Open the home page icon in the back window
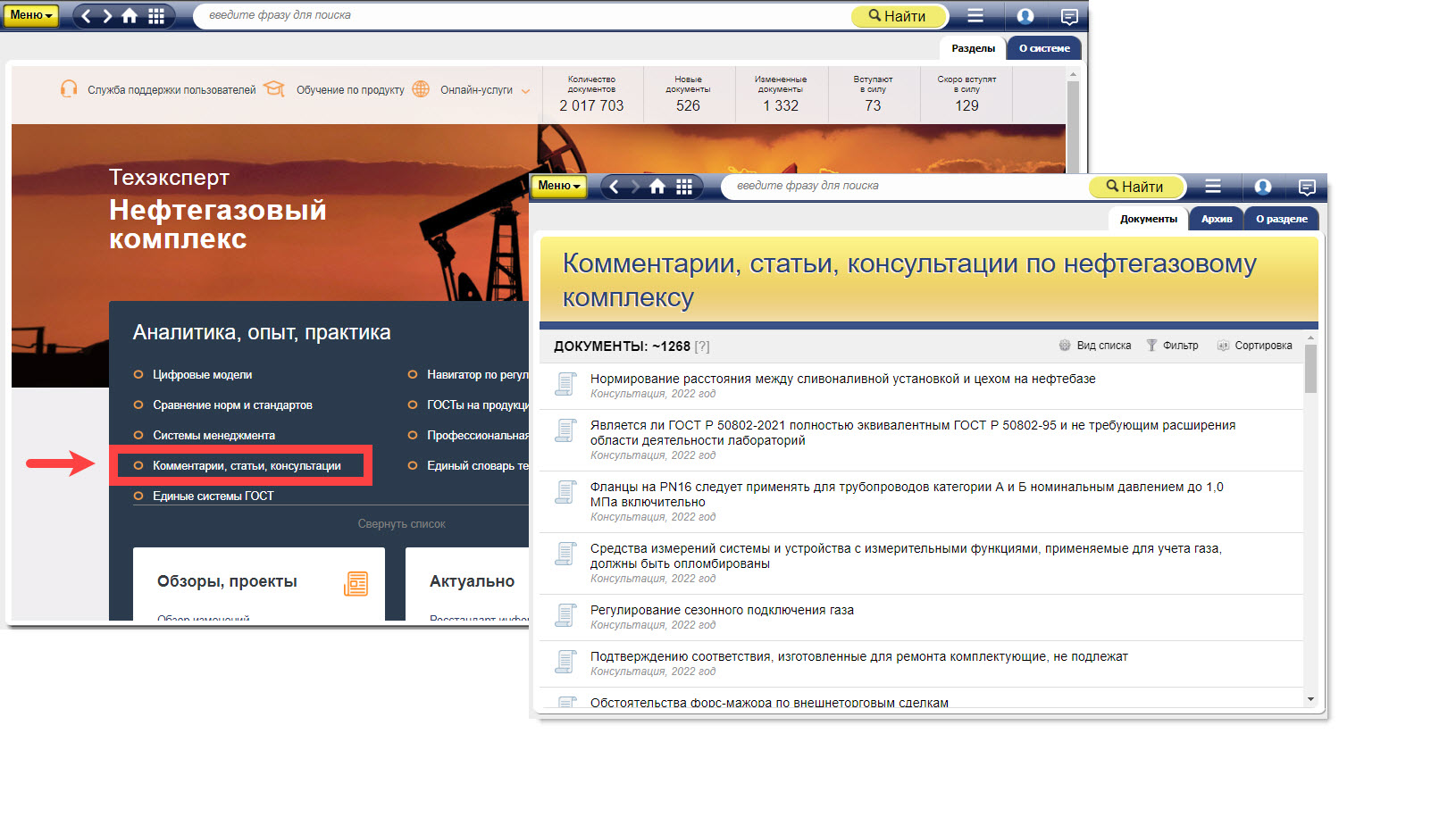Viewport: 1456px width, 826px height. (x=130, y=15)
